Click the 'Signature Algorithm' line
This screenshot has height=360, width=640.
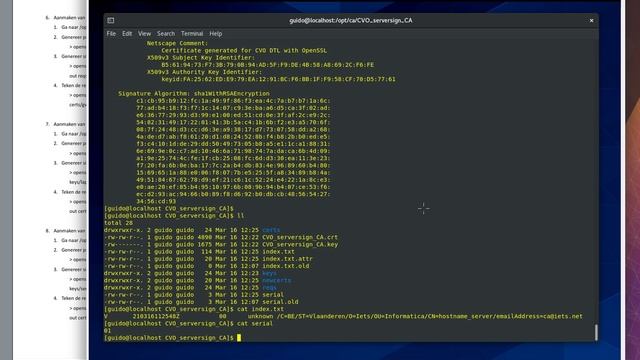click(x=194, y=93)
